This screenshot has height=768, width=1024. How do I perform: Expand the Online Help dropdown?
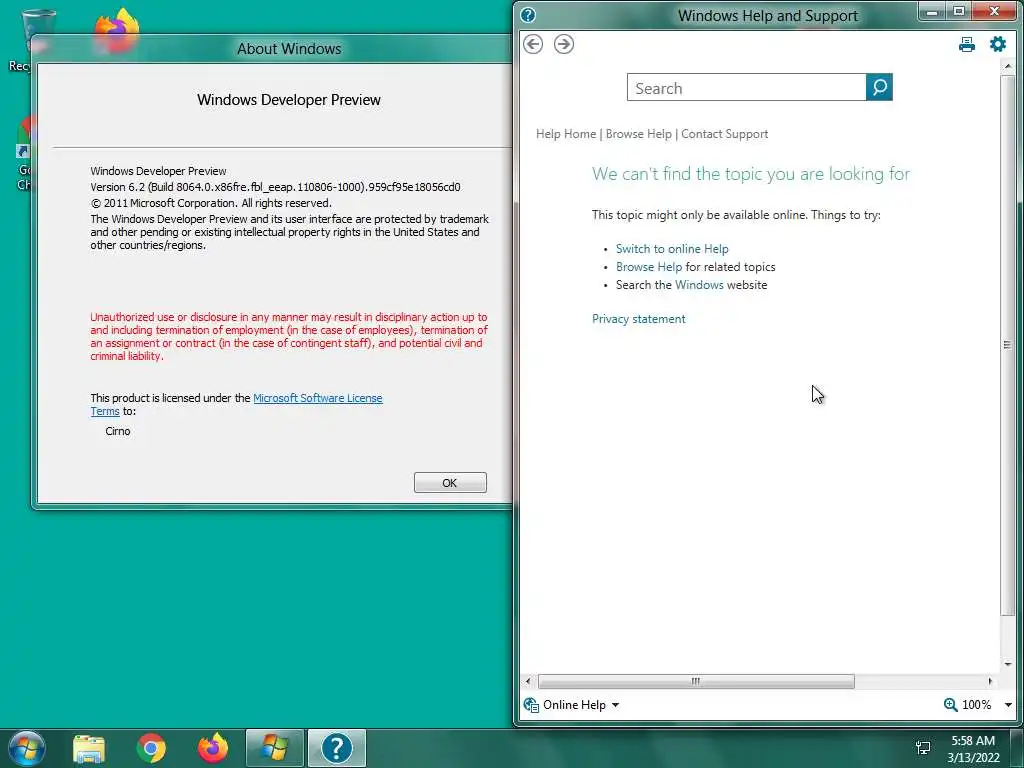click(615, 705)
